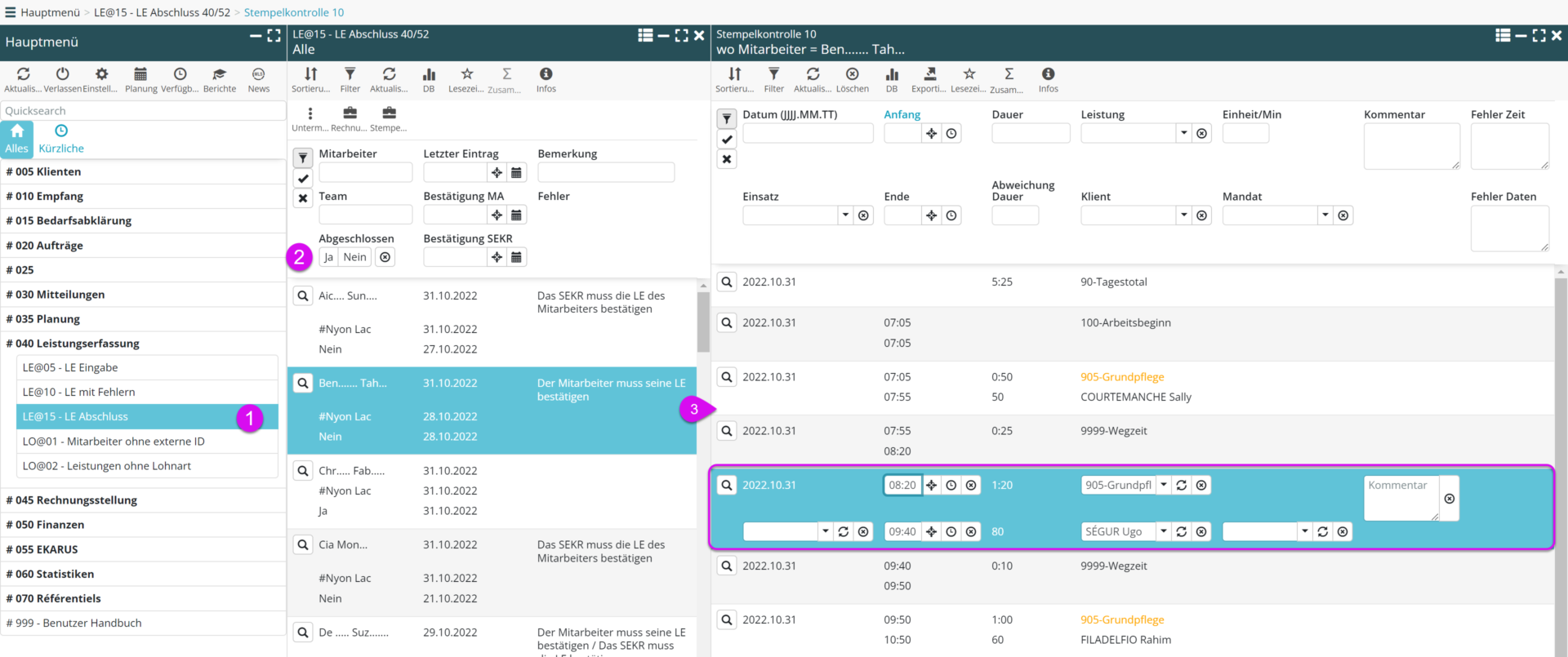Click the Planung calendar icon in Hauptmenü

(x=140, y=74)
